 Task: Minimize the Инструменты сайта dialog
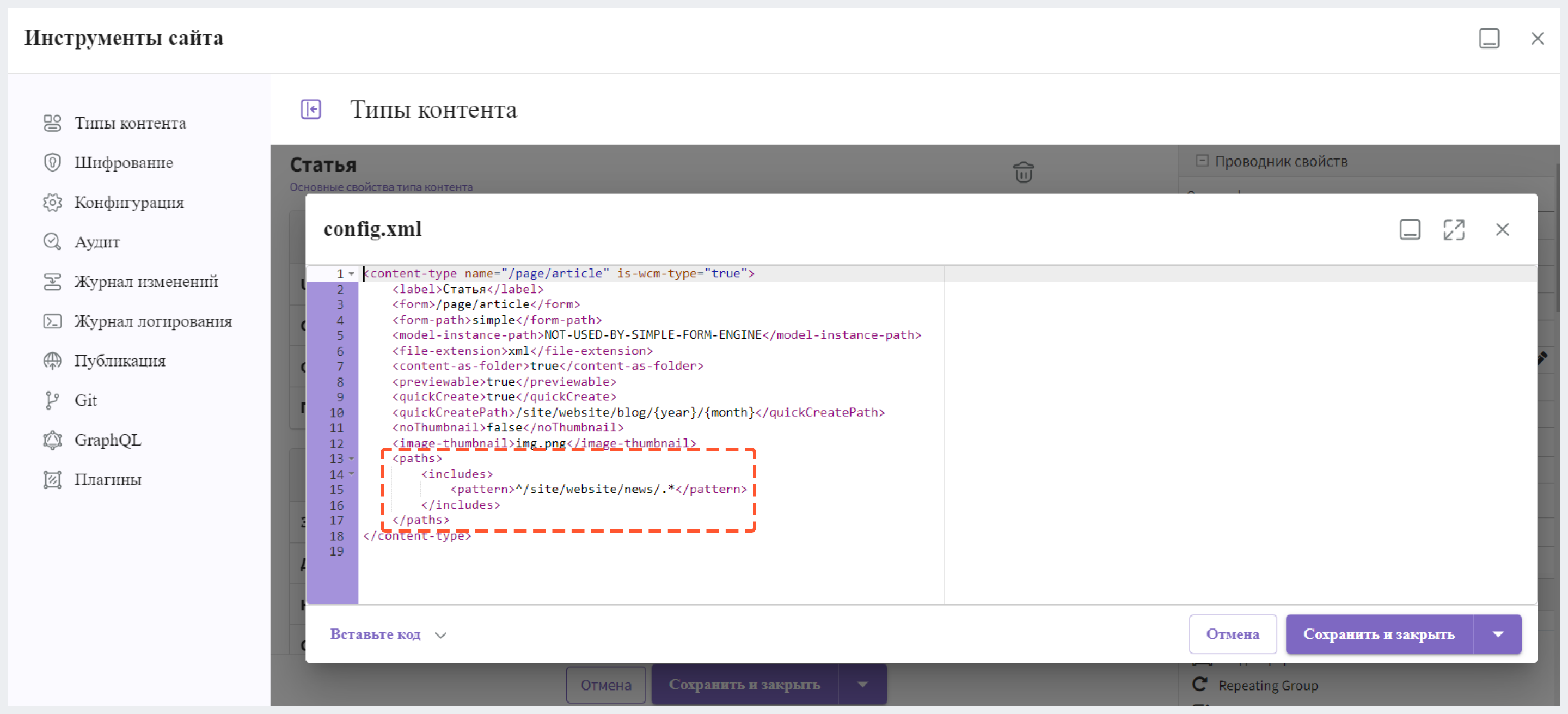coord(1489,38)
